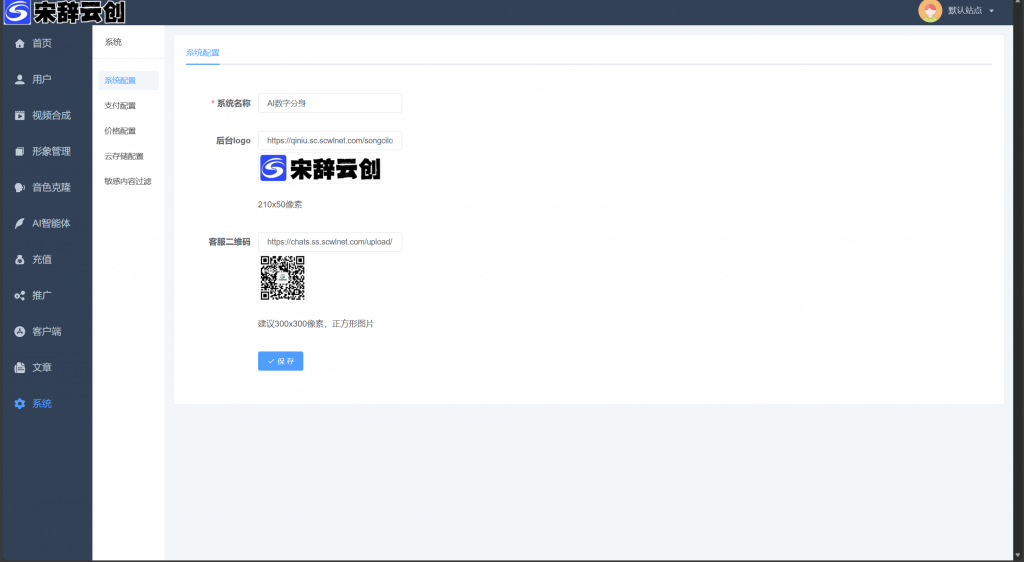Click the 宋辞云创 logo in header
Image resolution: width=1024 pixels, height=562 pixels.
(64, 12)
